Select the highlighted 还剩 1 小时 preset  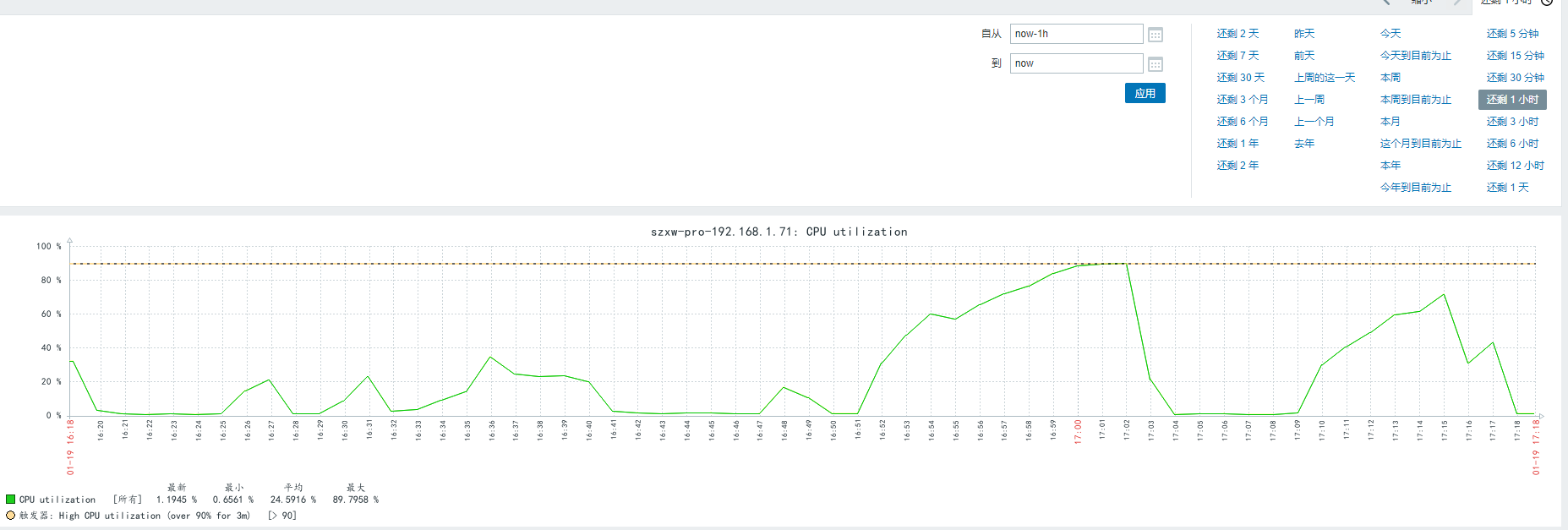(1512, 100)
